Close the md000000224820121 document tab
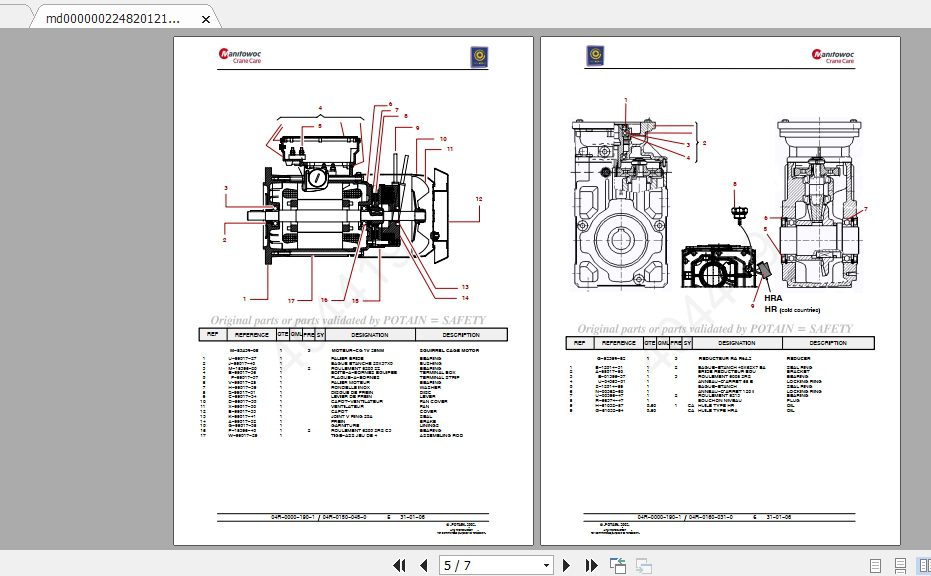Viewport: 931px width, 576px height. [205, 19]
